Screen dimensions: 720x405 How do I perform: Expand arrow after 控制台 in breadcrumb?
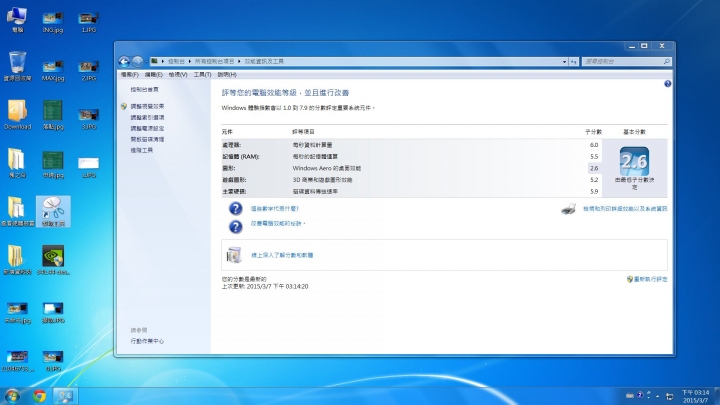point(190,61)
